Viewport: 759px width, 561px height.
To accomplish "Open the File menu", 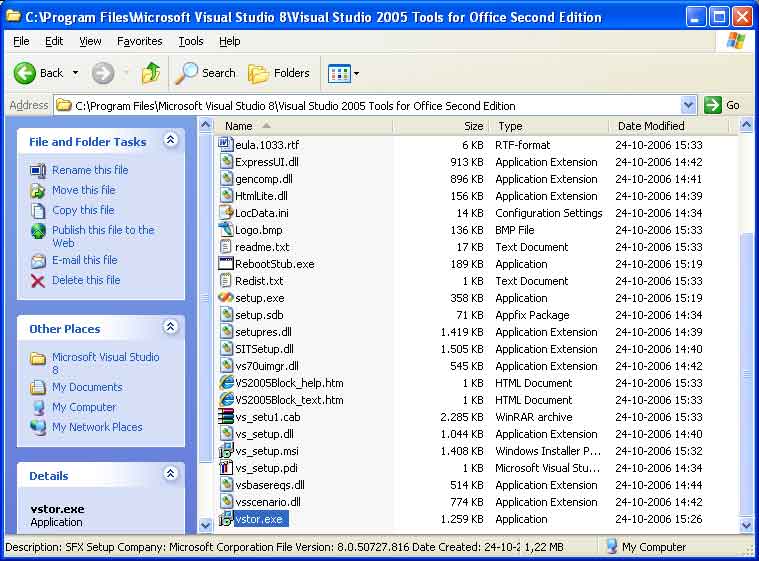I will [21, 41].
